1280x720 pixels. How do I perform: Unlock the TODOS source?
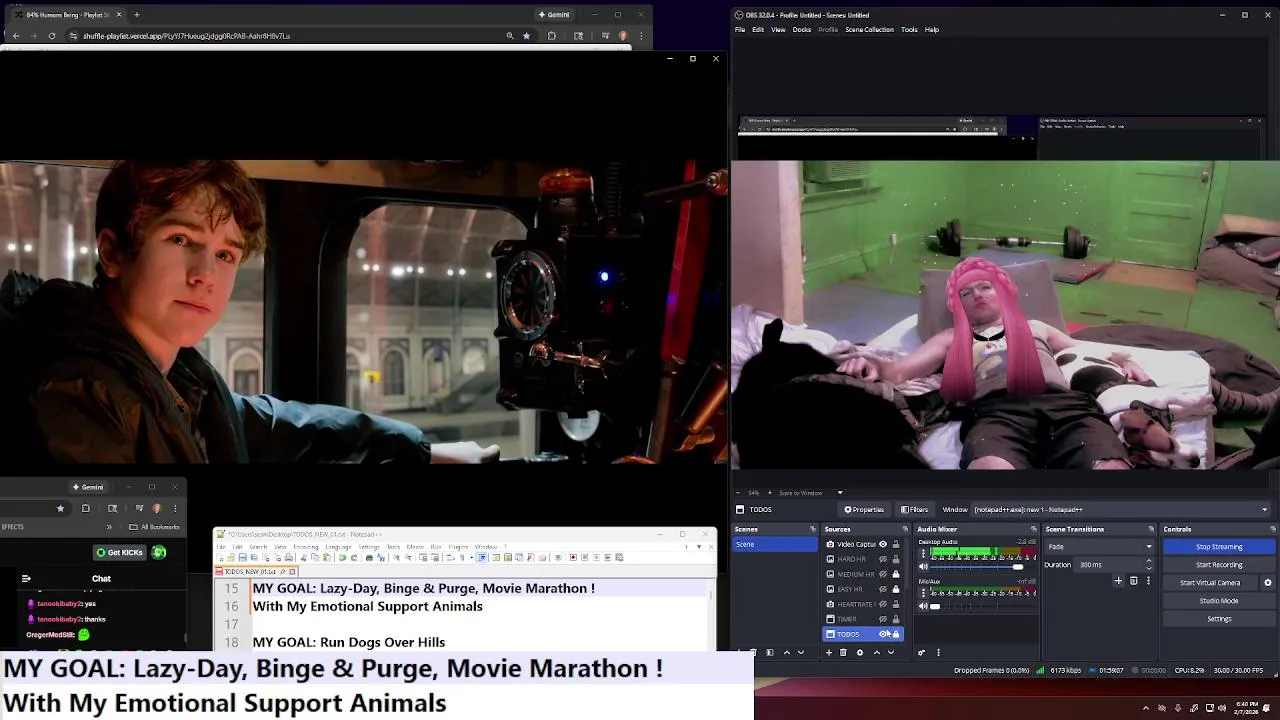896,634
